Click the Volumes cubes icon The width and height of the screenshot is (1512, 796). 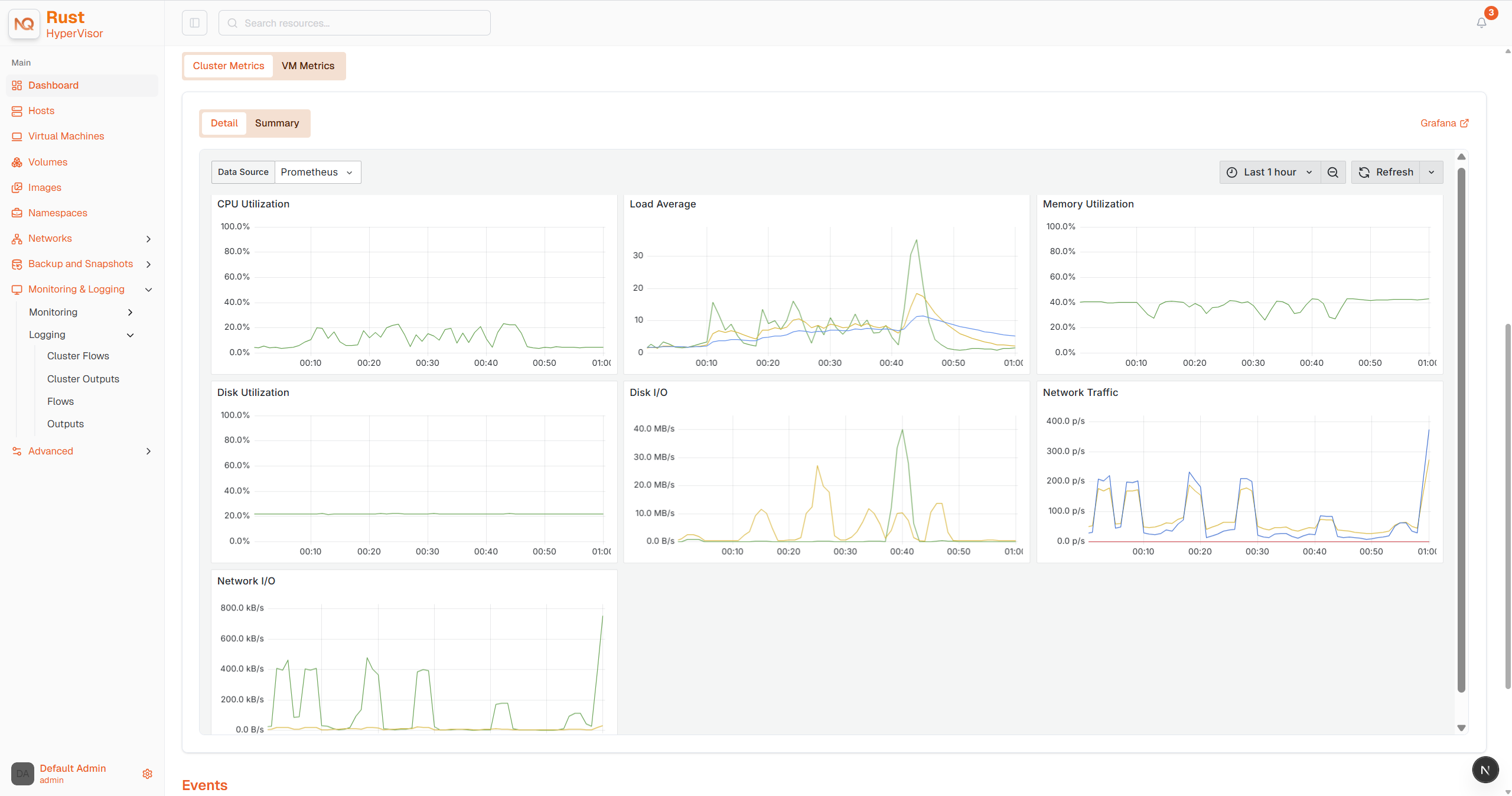[x=17, y=162]
